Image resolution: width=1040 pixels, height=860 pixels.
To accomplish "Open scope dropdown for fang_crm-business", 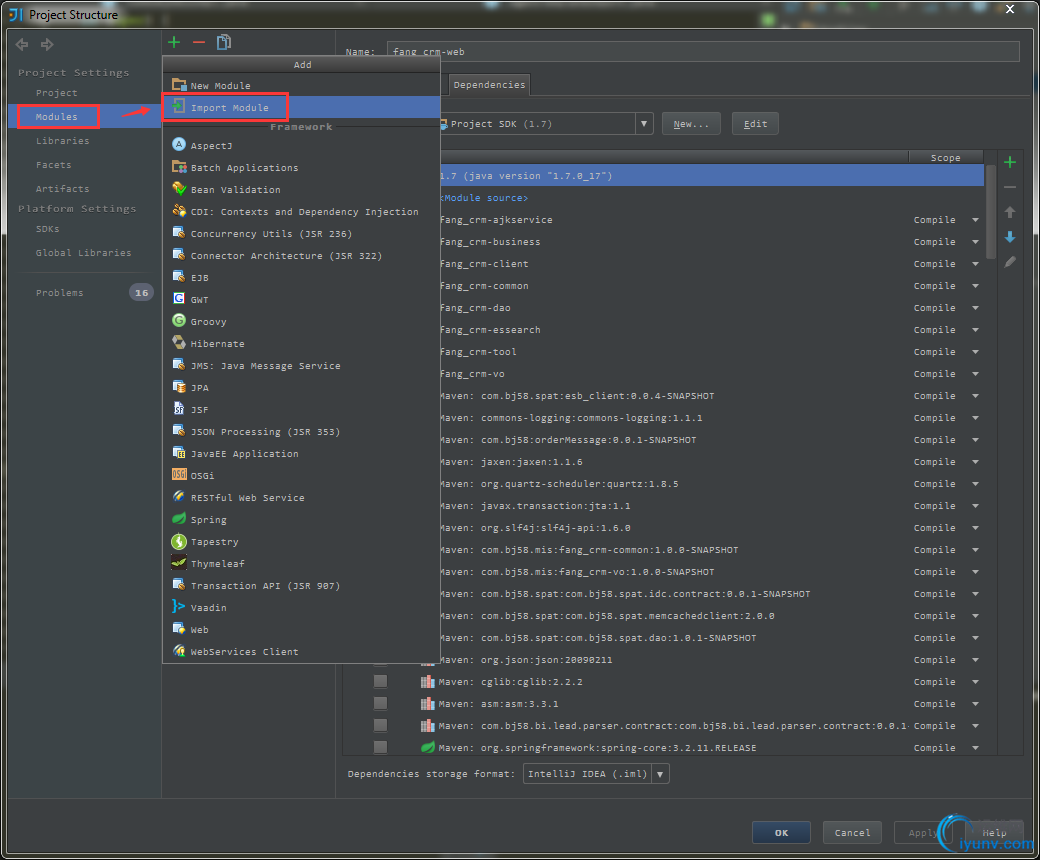I will (x=975, y=242).
